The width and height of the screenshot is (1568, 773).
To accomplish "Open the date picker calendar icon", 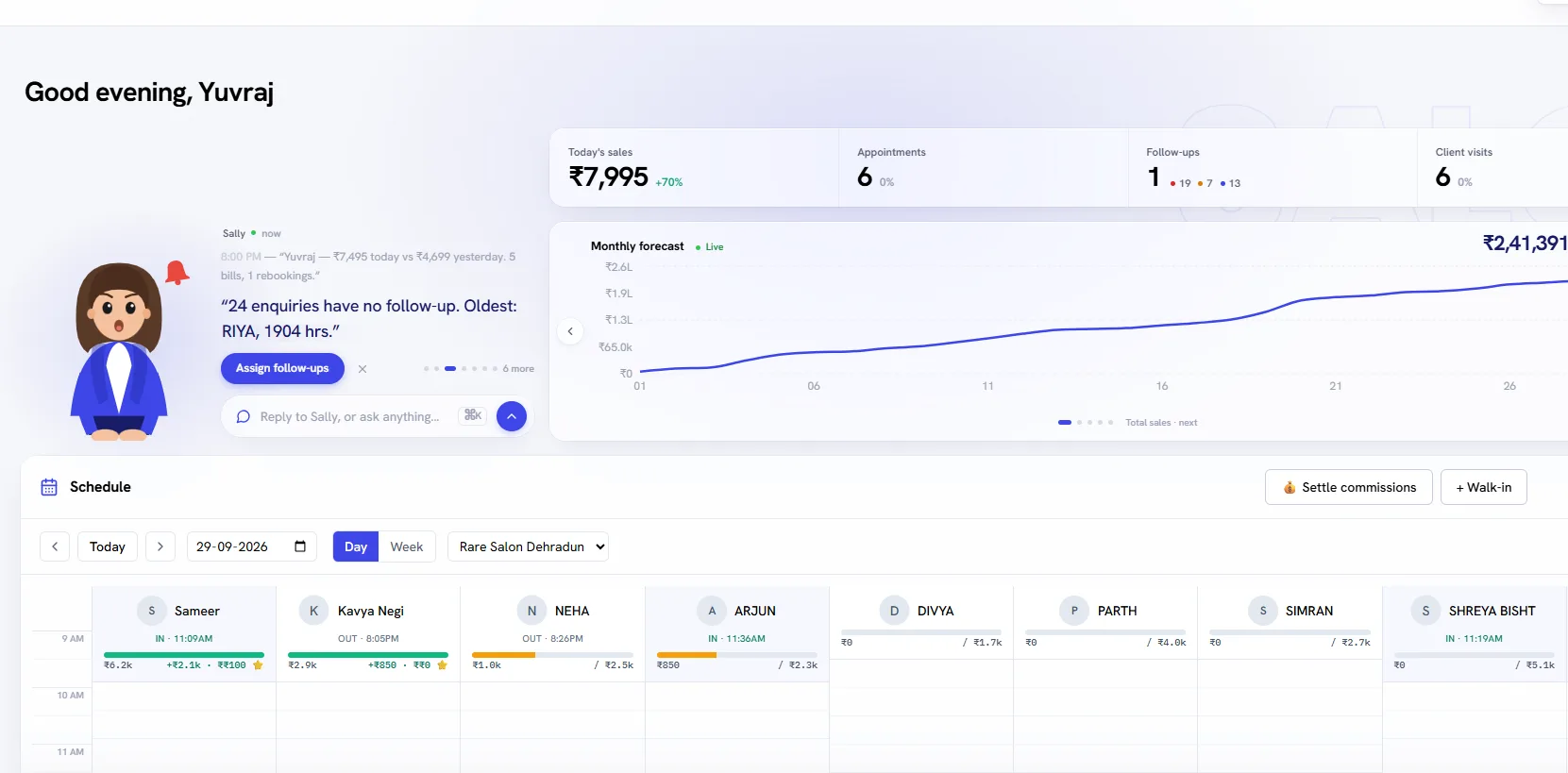I will [300, 546].
